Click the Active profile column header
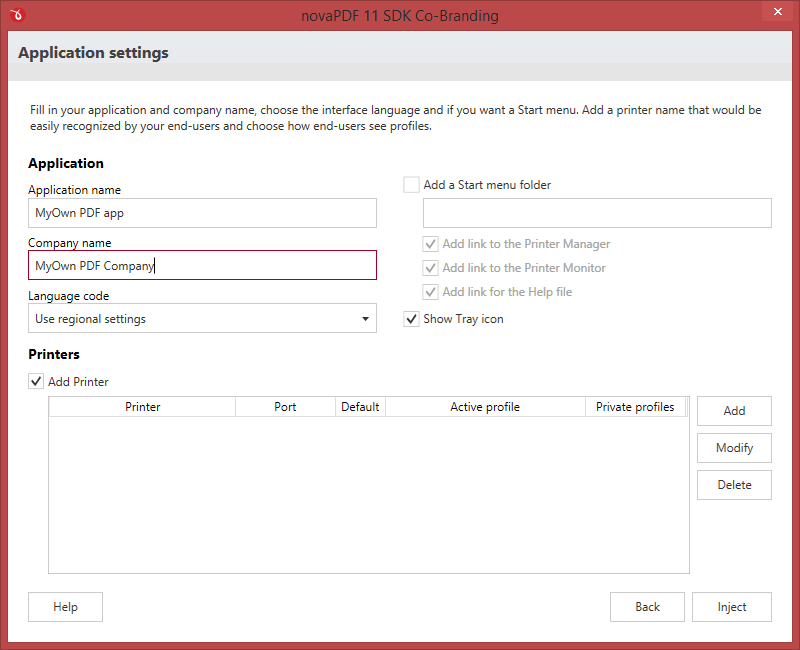The image size is (800, 650). pyautogui.click(x=485, y=407)
